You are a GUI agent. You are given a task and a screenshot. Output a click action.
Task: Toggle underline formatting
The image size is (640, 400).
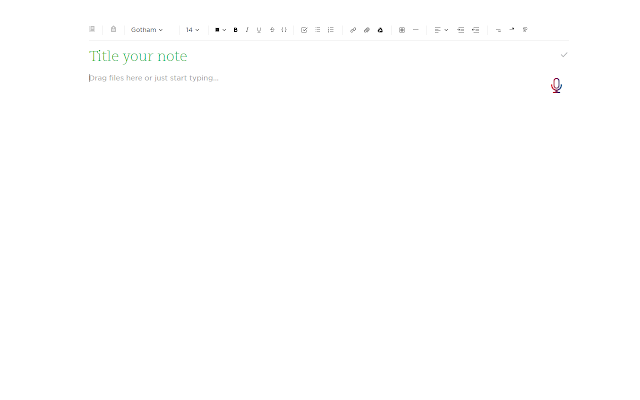pos(259,30)
